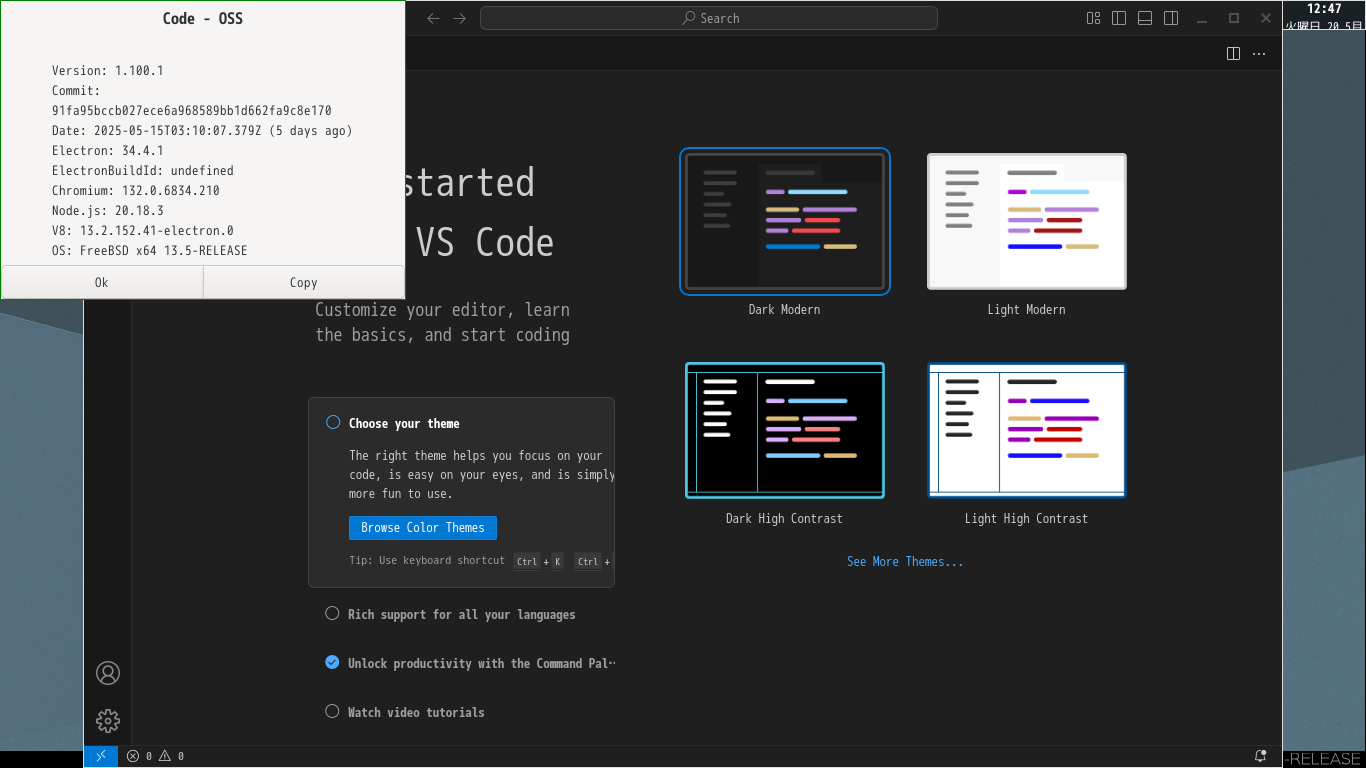Viewport: 1366px width, 768px height.
Task: Click the notifications bell in the status bar
Action: [x=1261, y=756]
